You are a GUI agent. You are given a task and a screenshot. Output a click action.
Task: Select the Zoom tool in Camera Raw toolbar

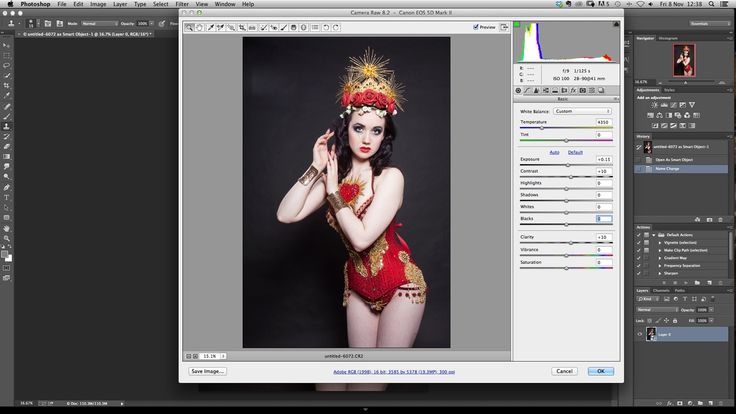click(x=189, y=27)
